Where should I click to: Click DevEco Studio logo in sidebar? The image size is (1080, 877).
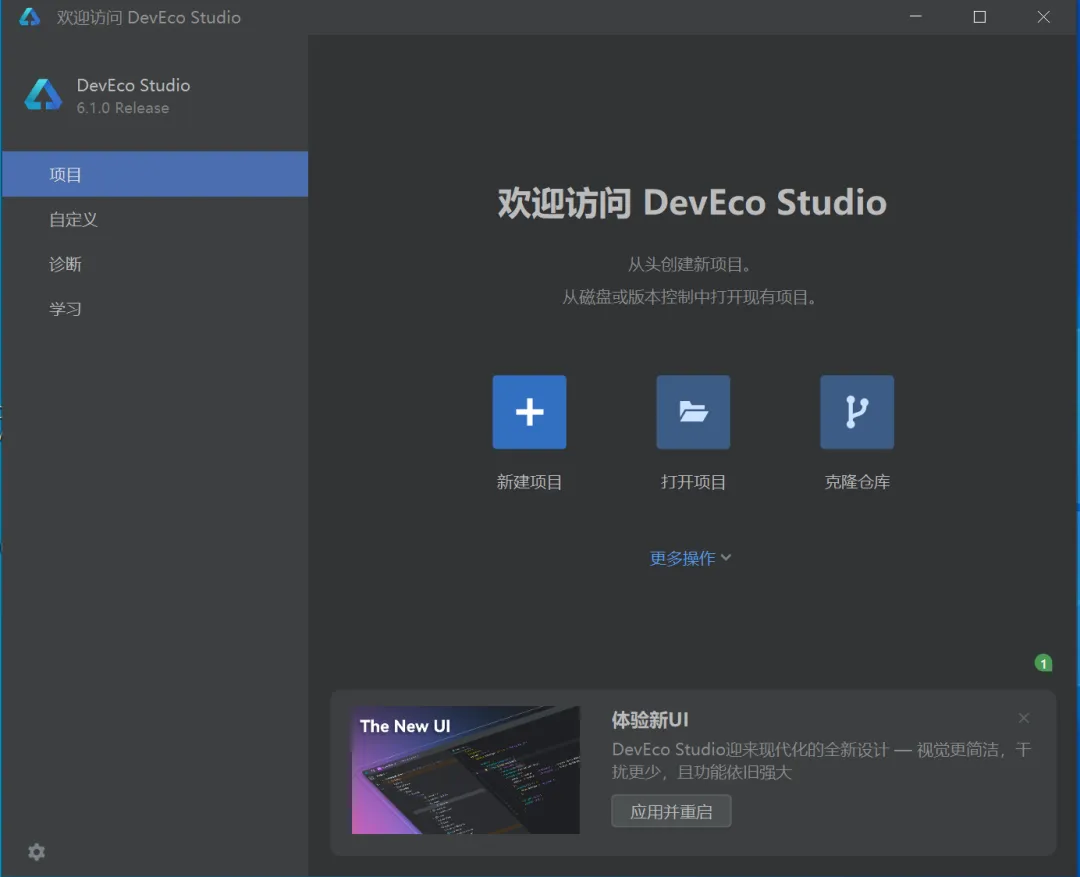click(43, 95)
